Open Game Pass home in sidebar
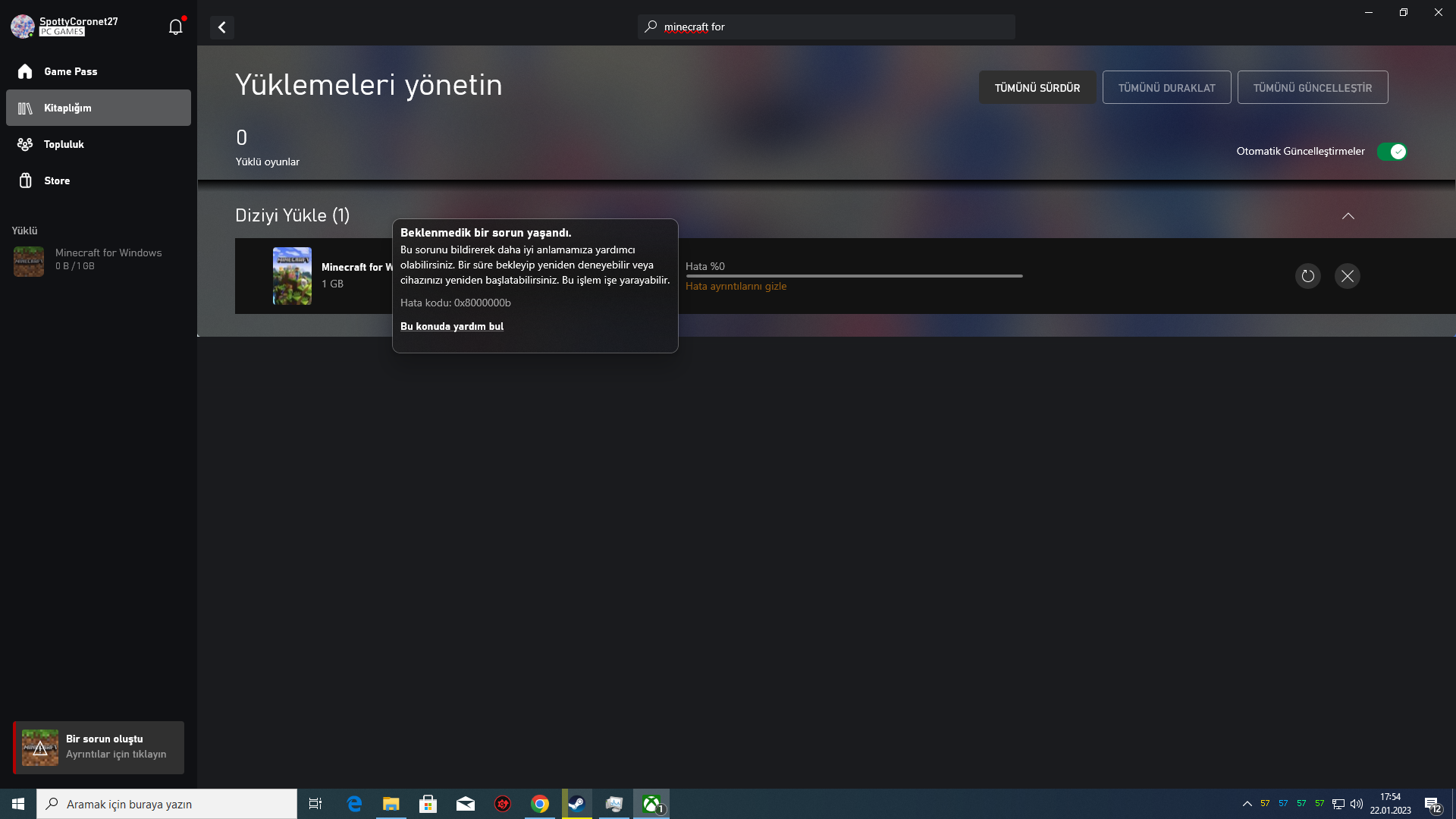 [x=70, y=71]
